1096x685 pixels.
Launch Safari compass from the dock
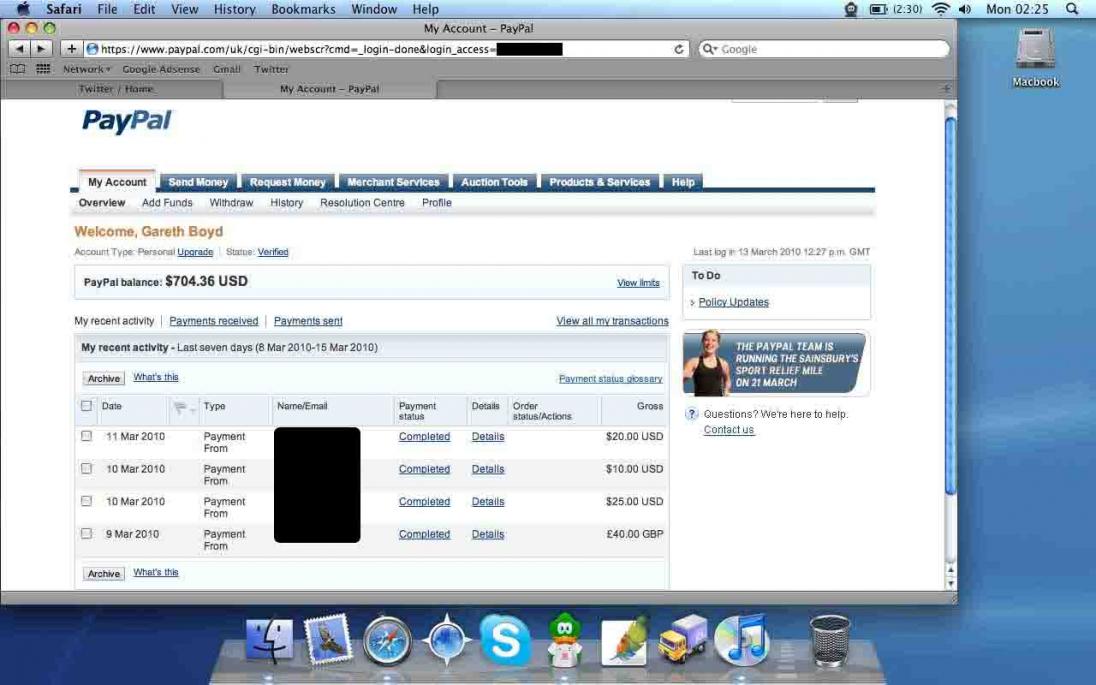tap(387, 640)
